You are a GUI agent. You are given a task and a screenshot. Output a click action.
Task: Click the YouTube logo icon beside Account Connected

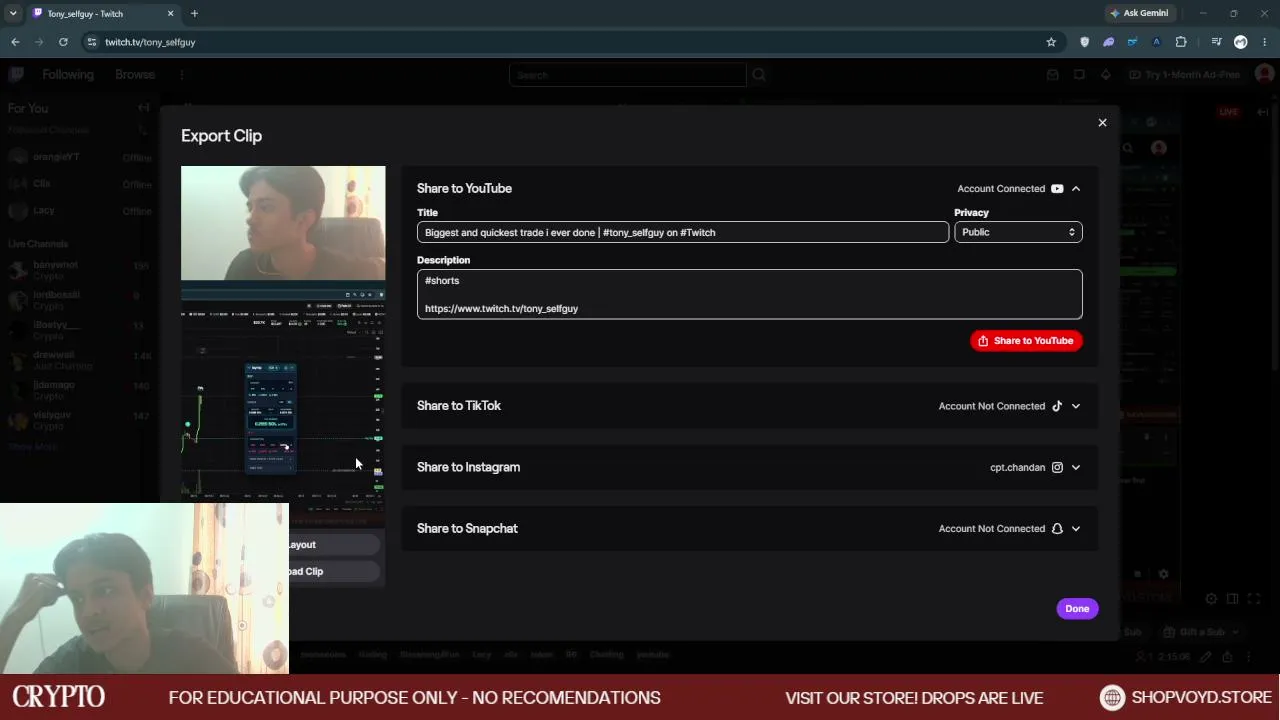[1057, 189]
